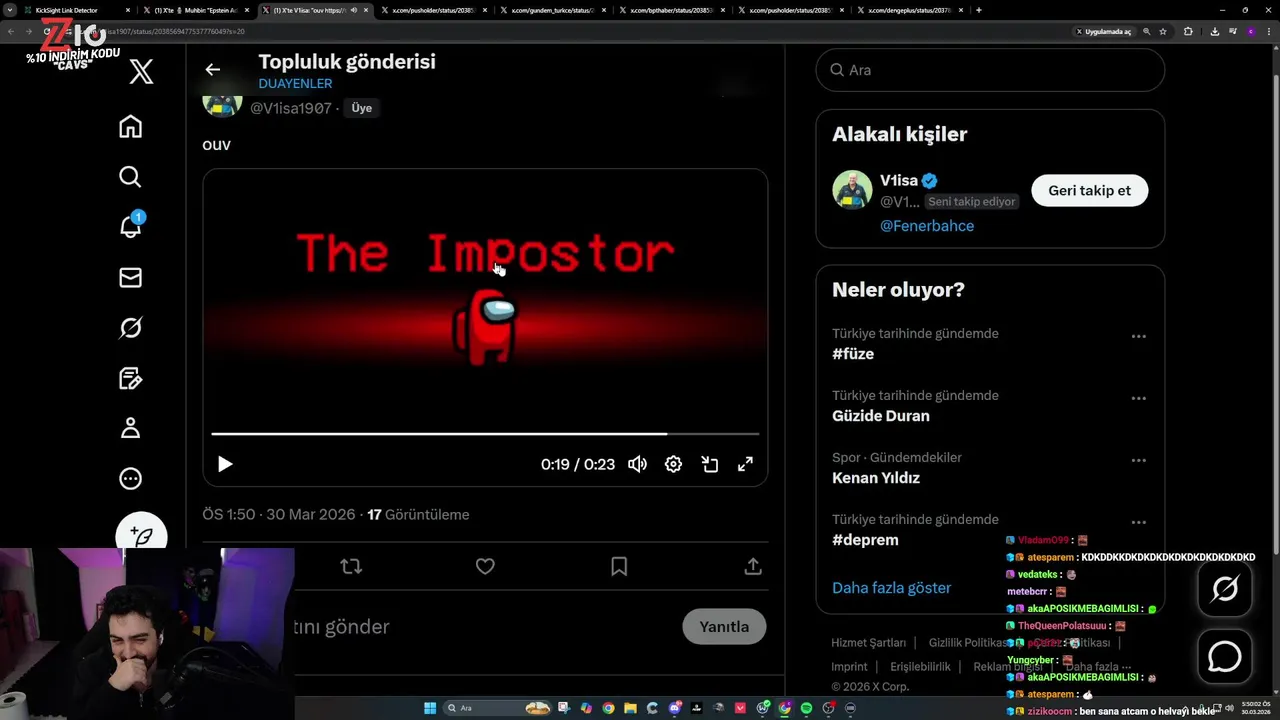Open the Windows Start menu
This screenshot has width=1280, height=720.
tap(430, 708)
